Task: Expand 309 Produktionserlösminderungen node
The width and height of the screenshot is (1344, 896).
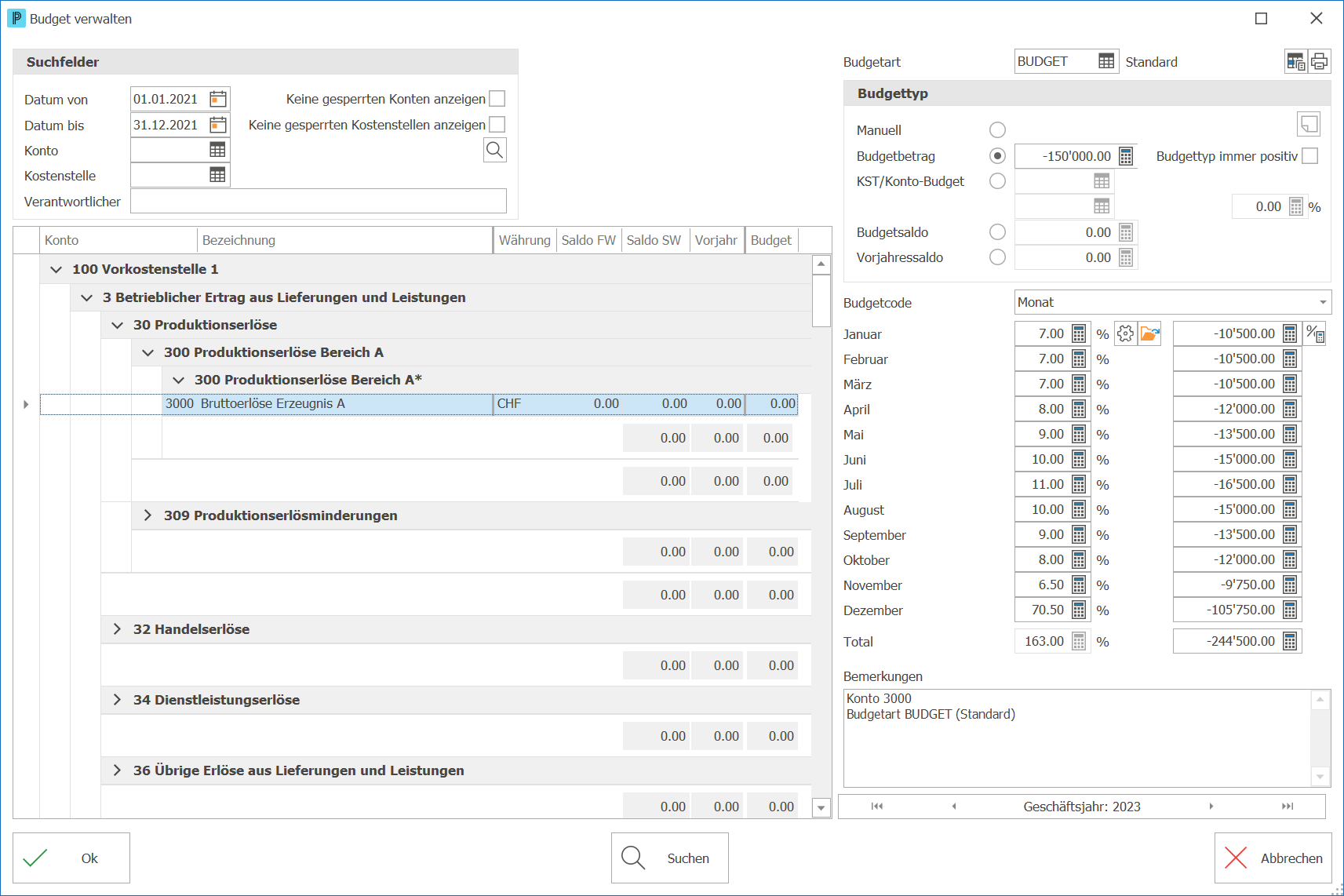Action: pyautogui.click(x=148, y=515)
